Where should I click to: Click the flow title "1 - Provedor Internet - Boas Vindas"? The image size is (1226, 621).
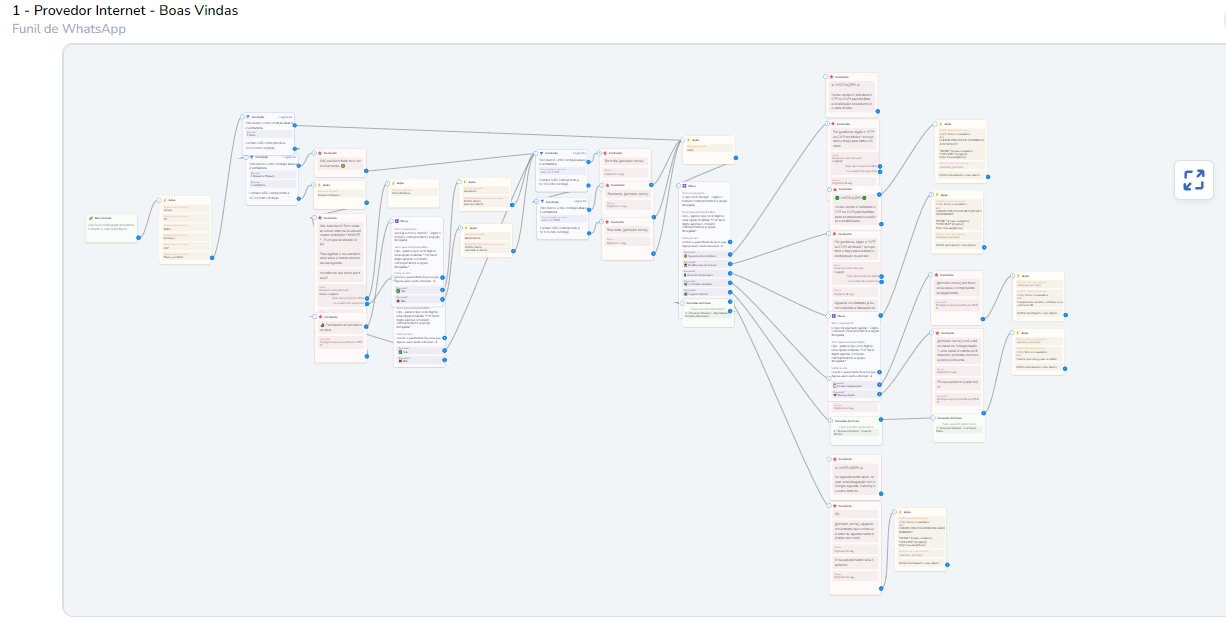click(125, 11)
